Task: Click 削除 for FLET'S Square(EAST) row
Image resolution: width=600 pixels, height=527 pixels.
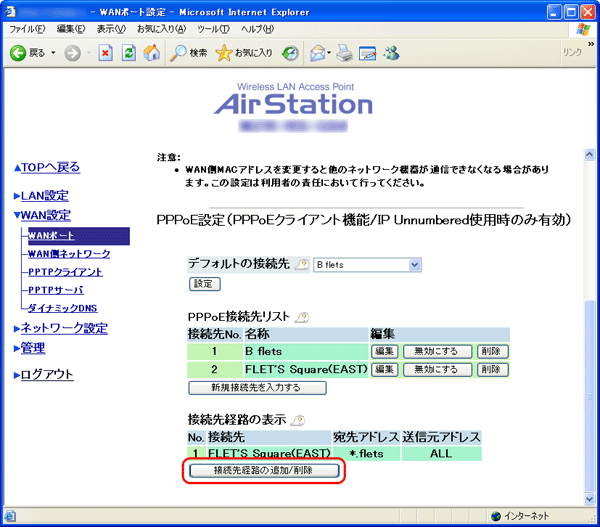Action: click(492, 369)
